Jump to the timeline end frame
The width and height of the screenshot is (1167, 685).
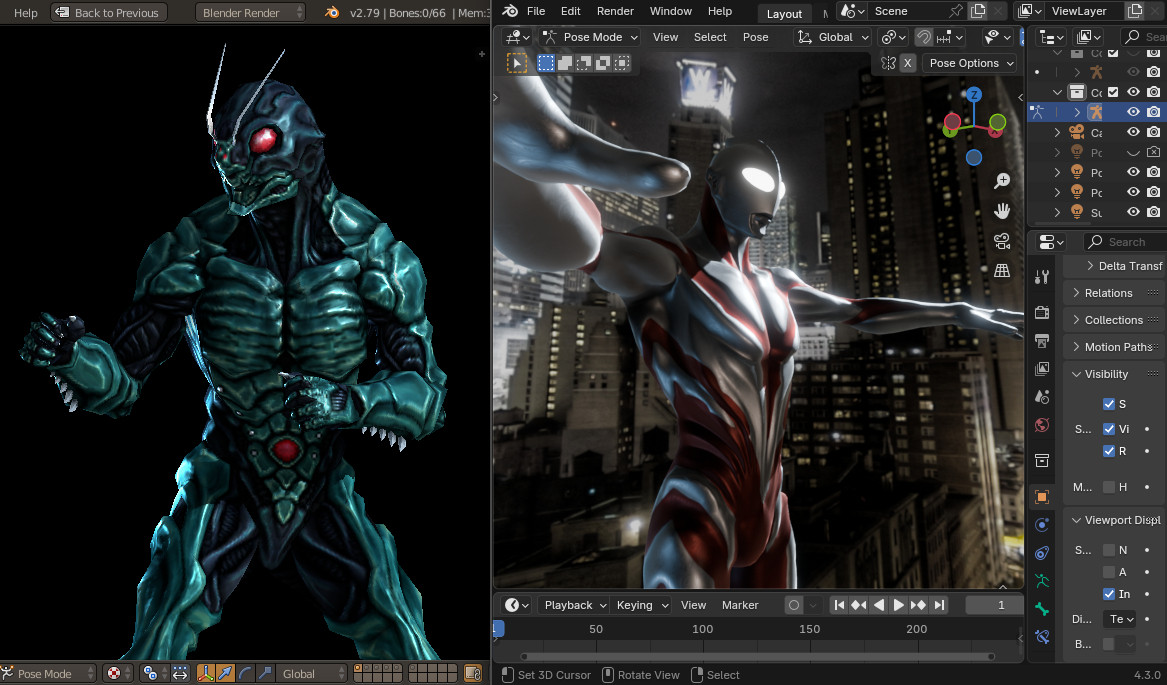point(939,605)
